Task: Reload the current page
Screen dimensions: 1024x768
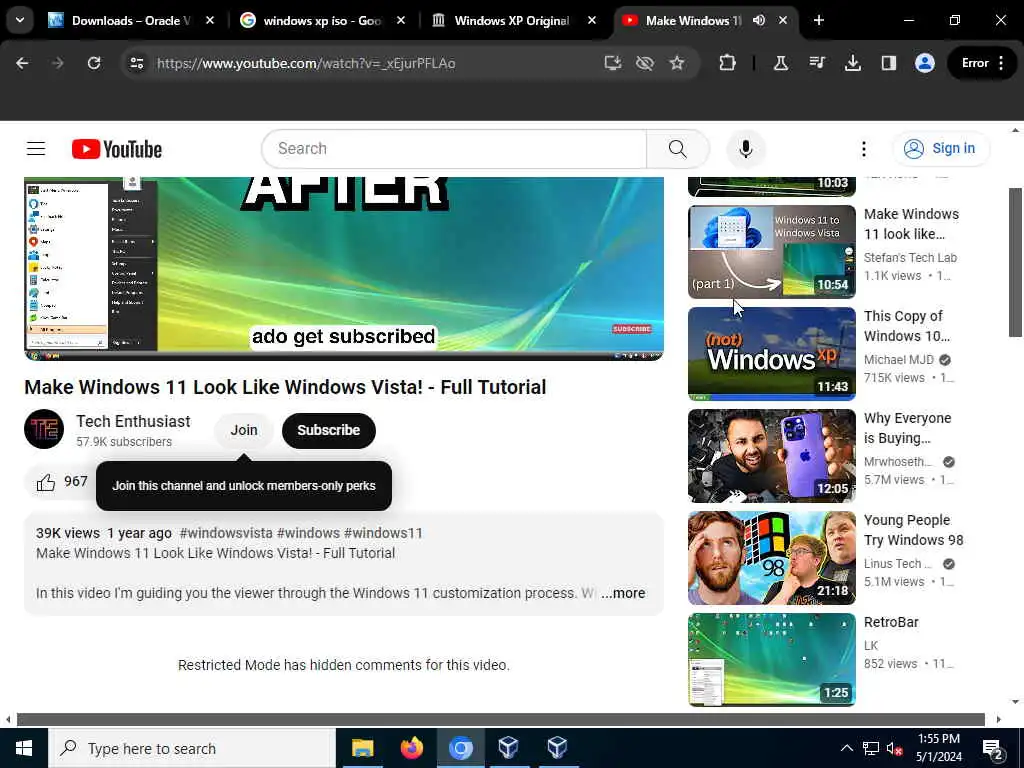Action: 94,63
